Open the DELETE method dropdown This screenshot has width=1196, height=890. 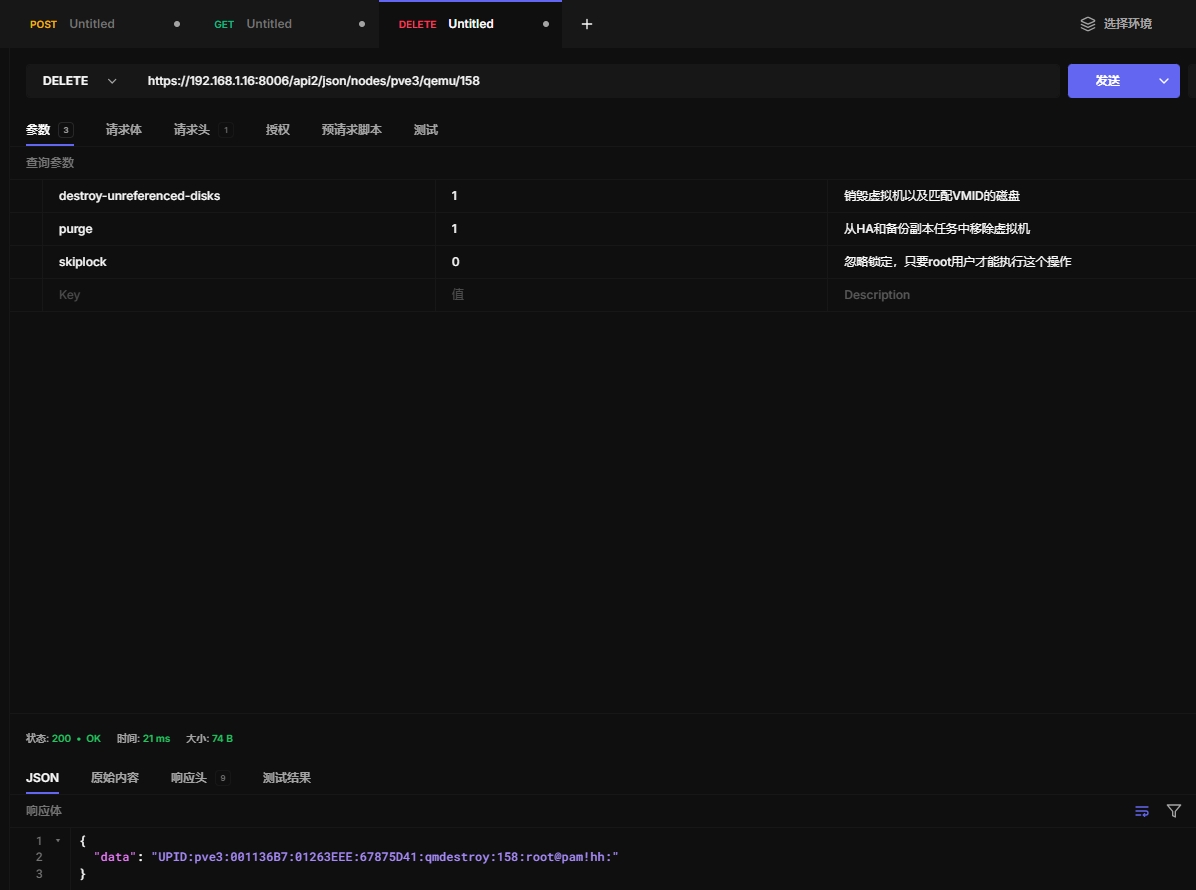click(79, 81)
